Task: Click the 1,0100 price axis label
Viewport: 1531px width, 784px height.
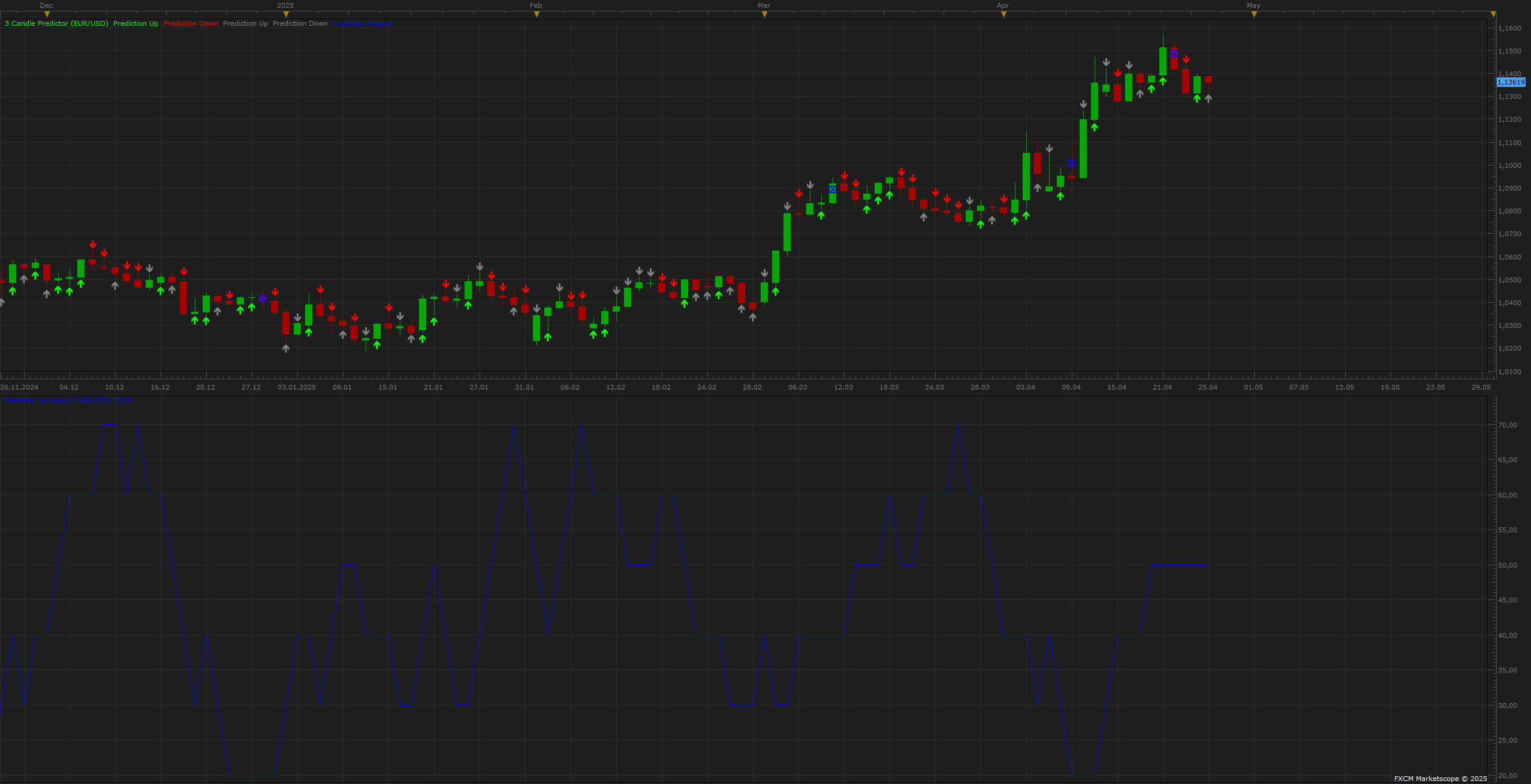Action: coord(1509,372)
